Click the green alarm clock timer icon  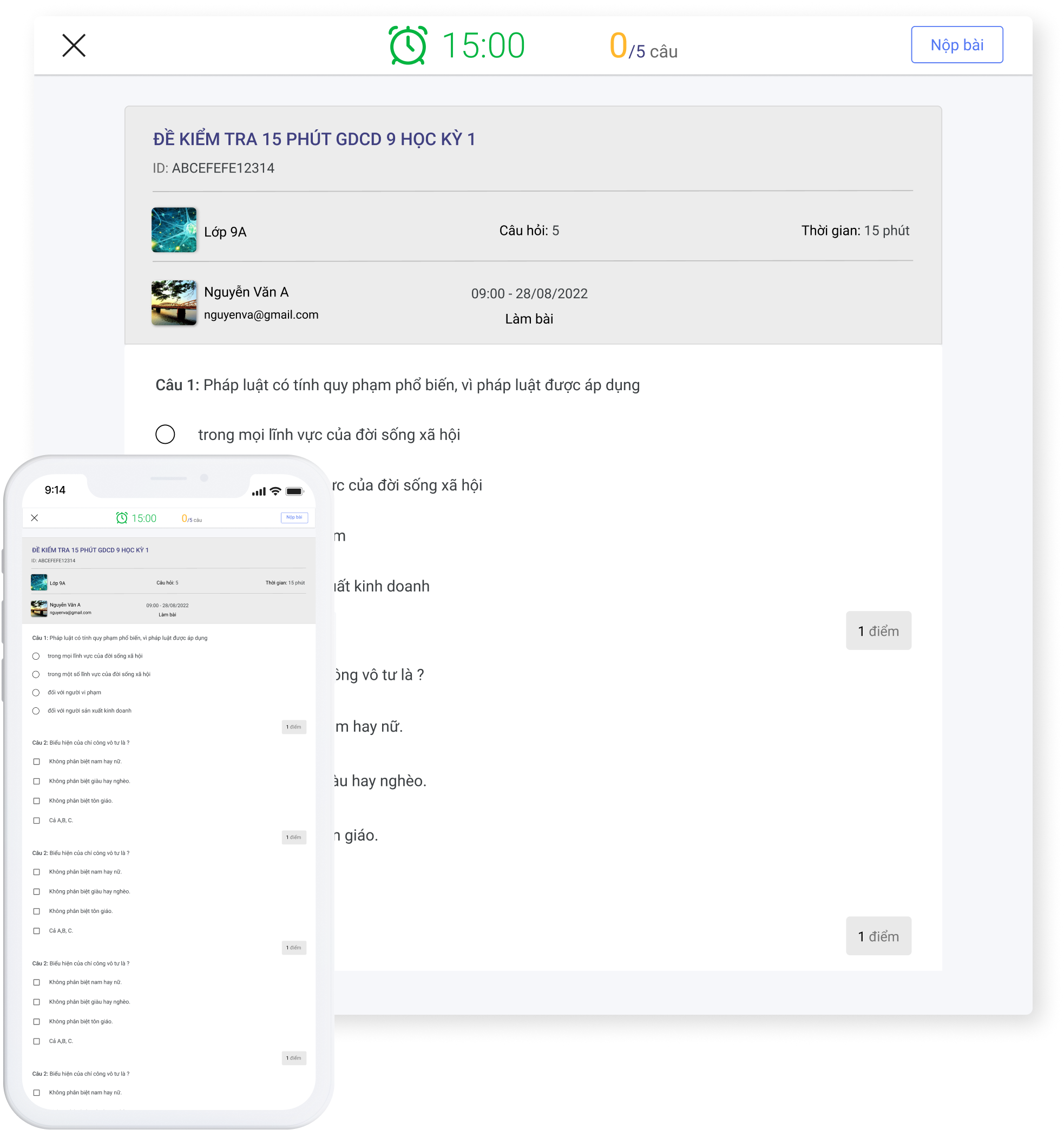pyautogui.click(x=408, y=45)
